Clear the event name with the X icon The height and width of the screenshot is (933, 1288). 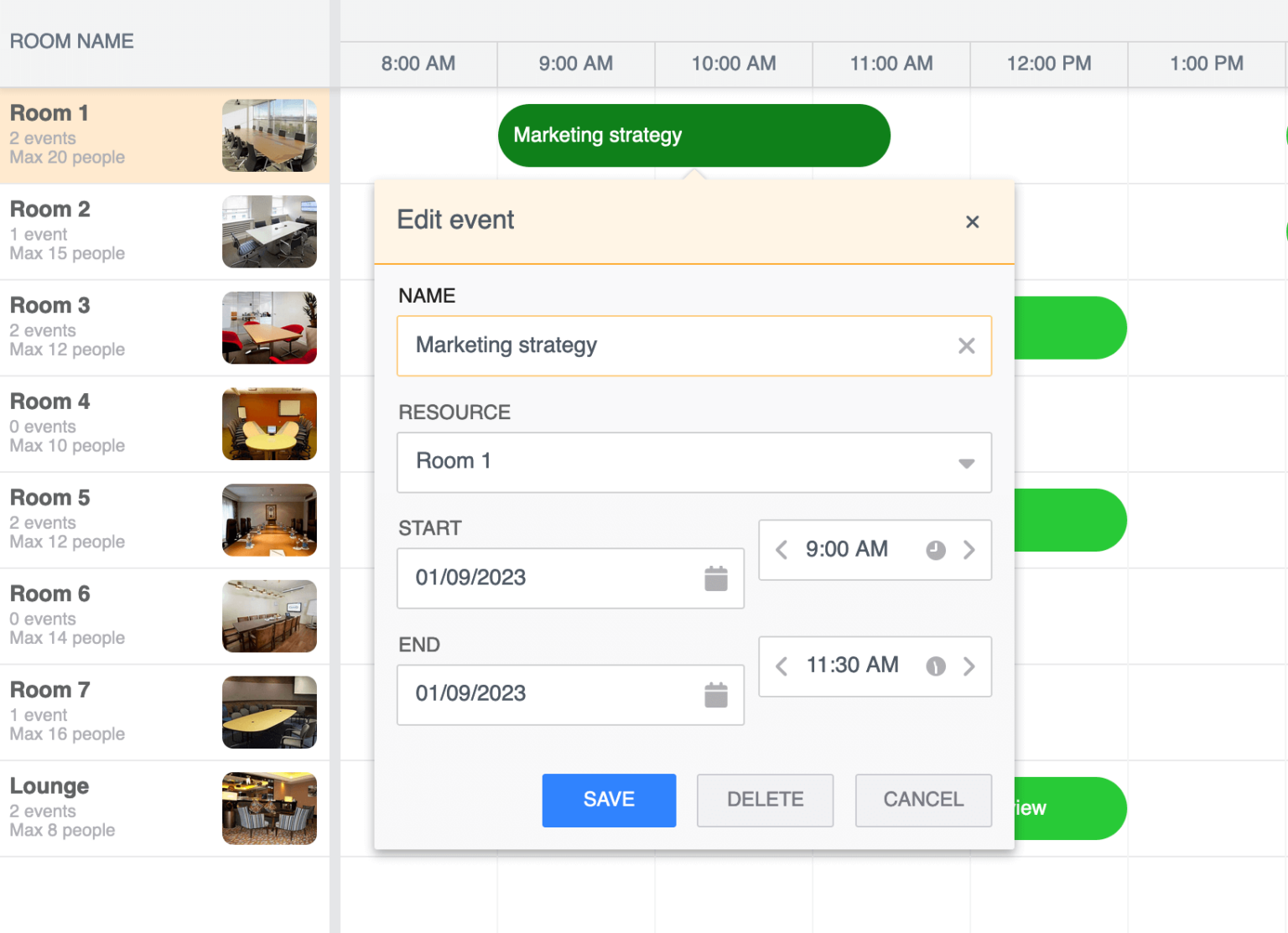tap(966, 345)
